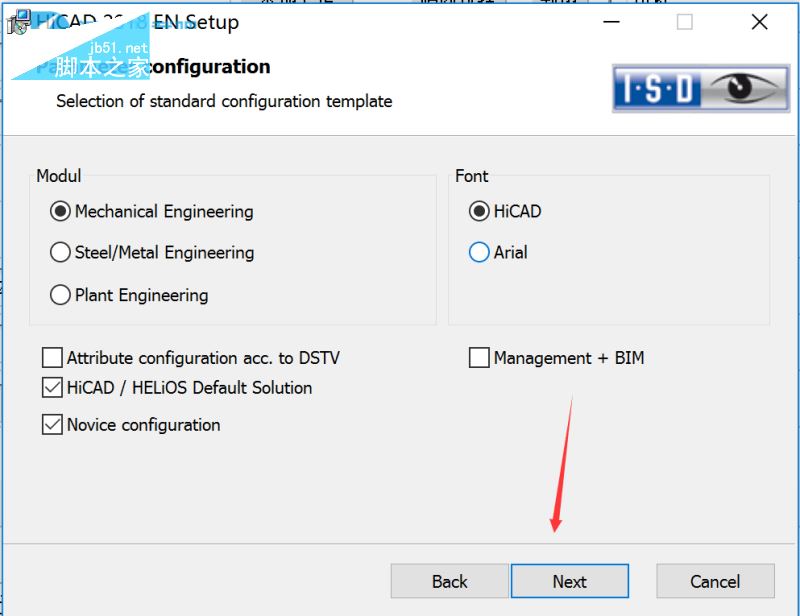This screenshot has width=800, height=616.
Task: Close the setup dialog with the X icon
Action: tap(759, 22)
